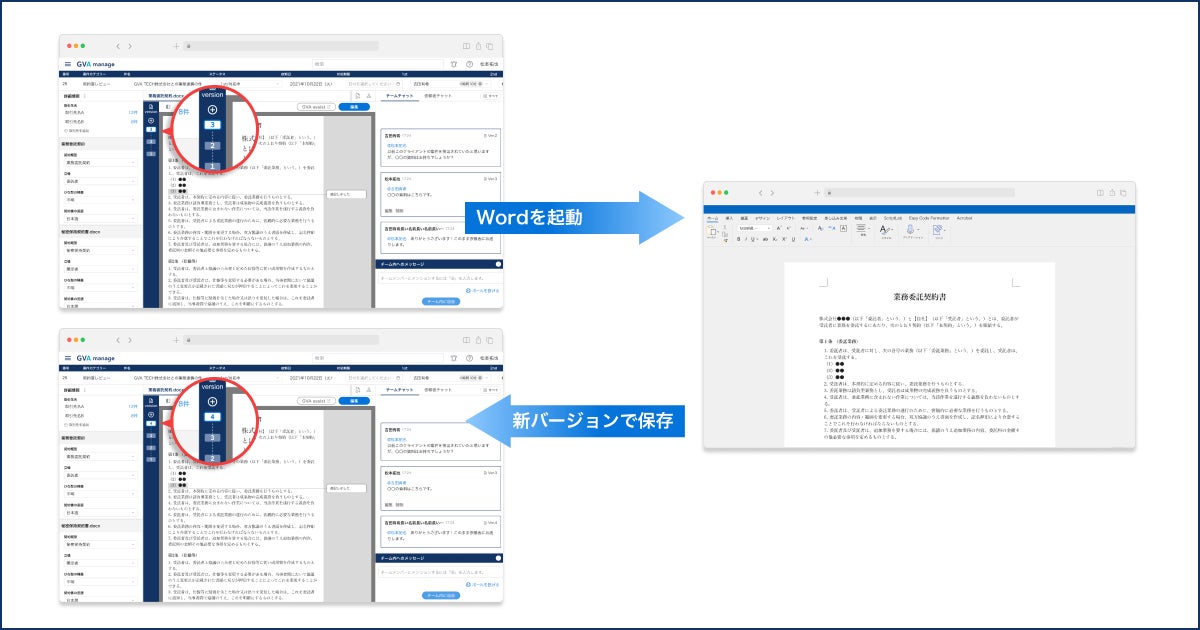The width and height of the screenshot is (1200, 630).
Task: Apply strikethrough in Word ribbon
Action: 764,239
